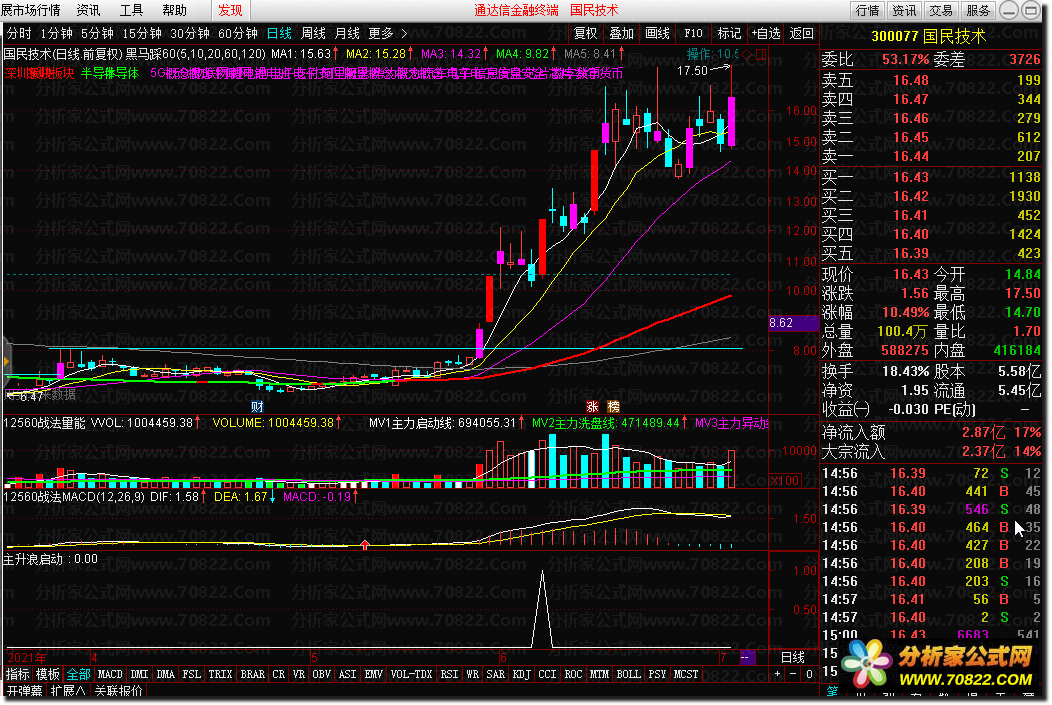The height and width of the screenshot is (705, 1052).
Task: Click the 榜 marker below the chart
Action: [613, 406]
